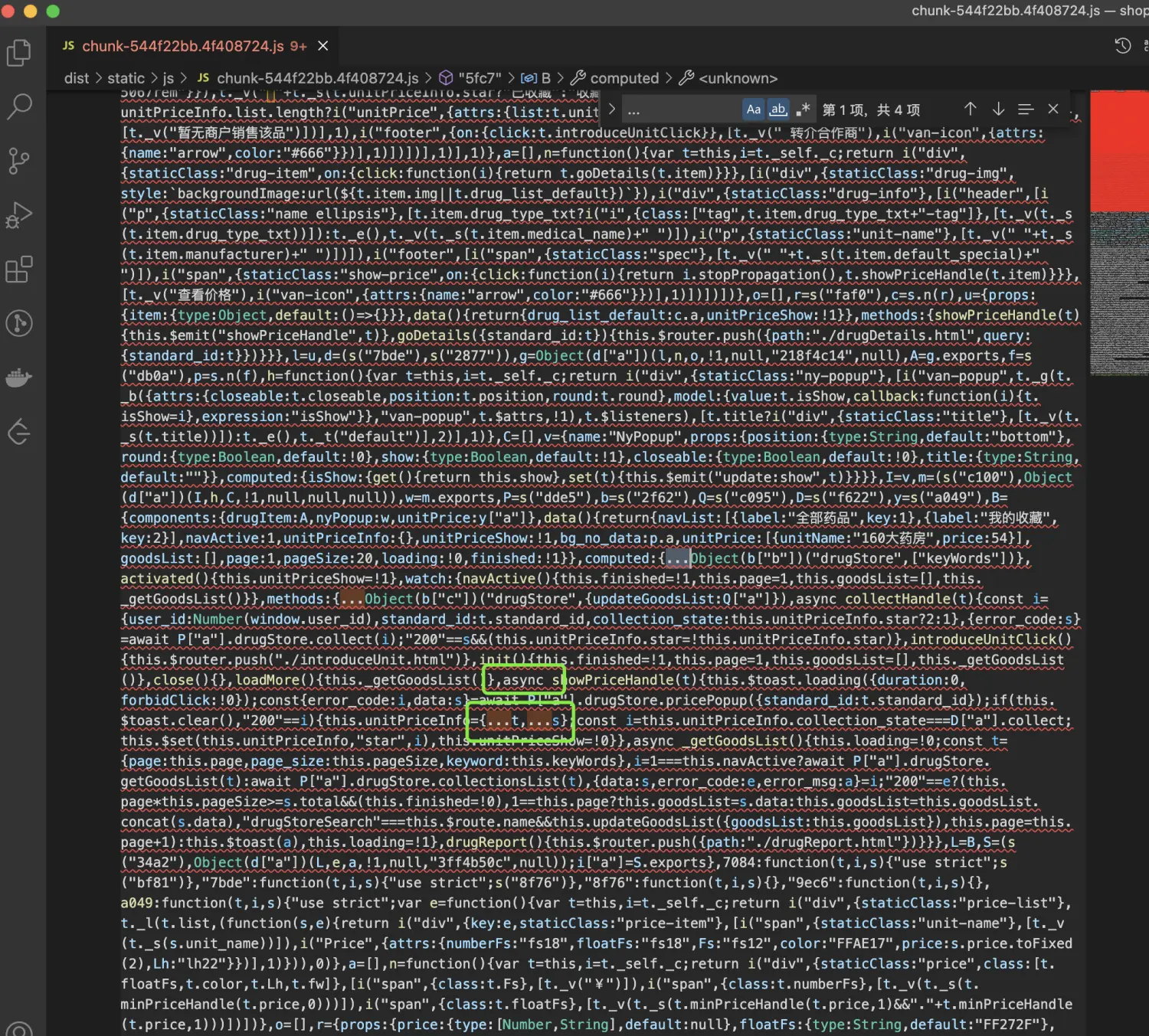
Task: Open the Git Graph icon in sidebar
Action: 18,323
